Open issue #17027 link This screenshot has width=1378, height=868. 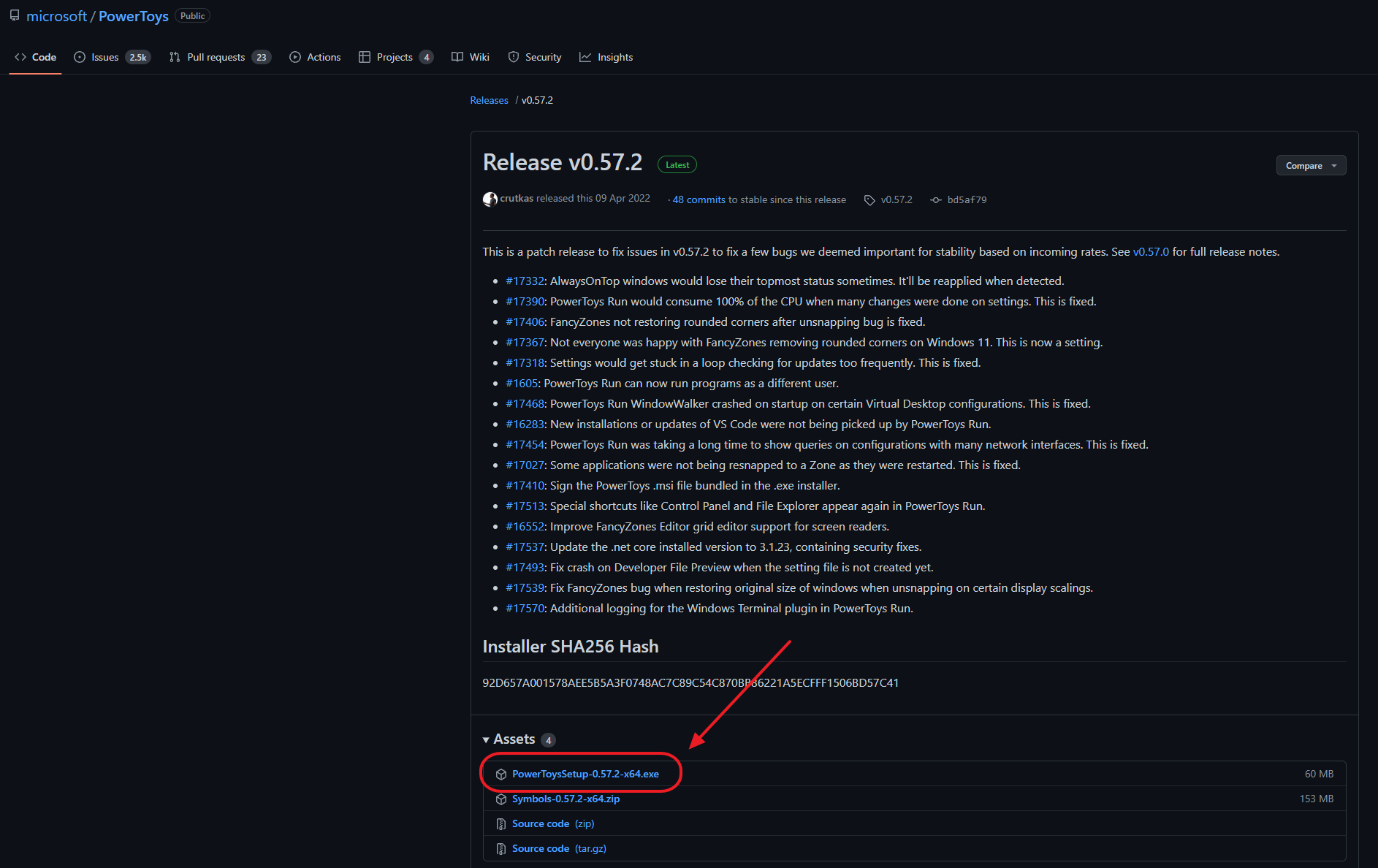525,465
